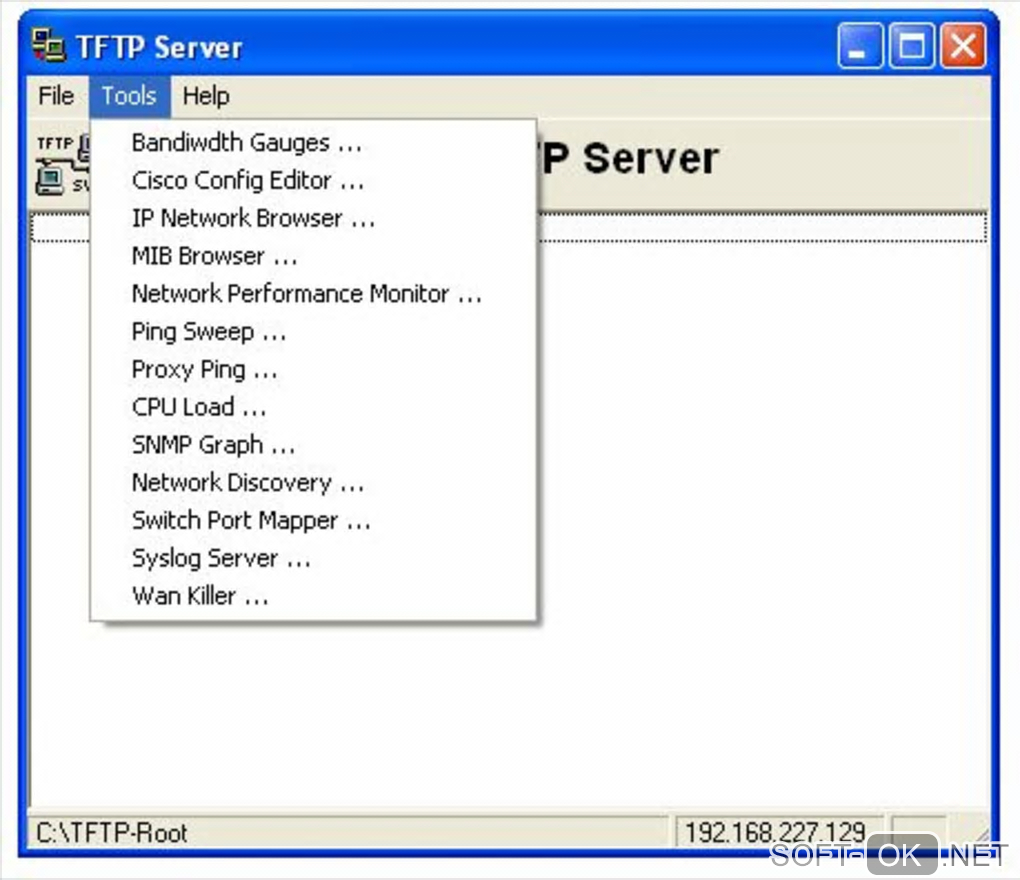Screen dimensions: 1020x880
Task: Open the CPU Load tool
Action: coord(314,407)
